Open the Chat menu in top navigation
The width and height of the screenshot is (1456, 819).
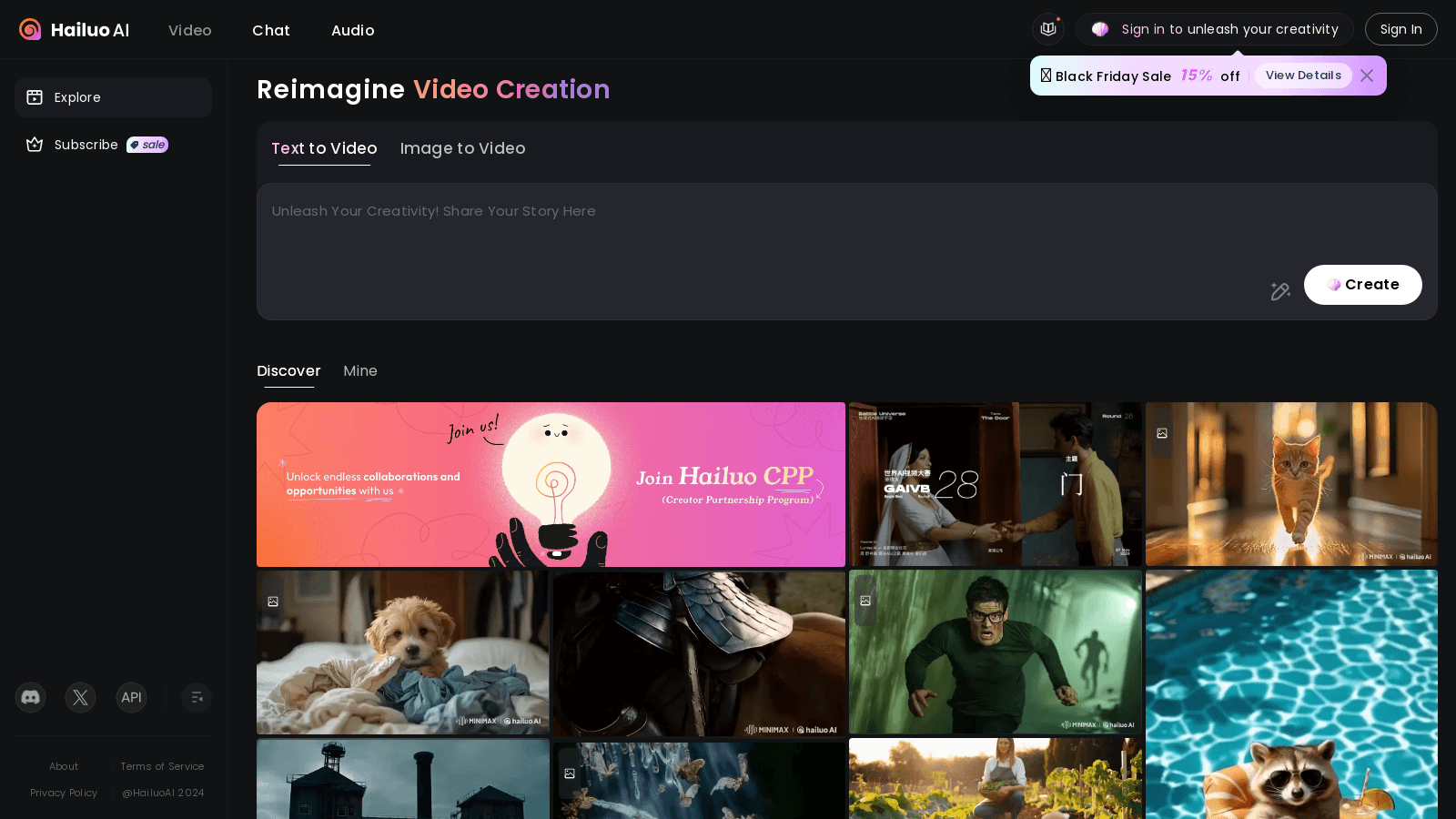point(271,30)
